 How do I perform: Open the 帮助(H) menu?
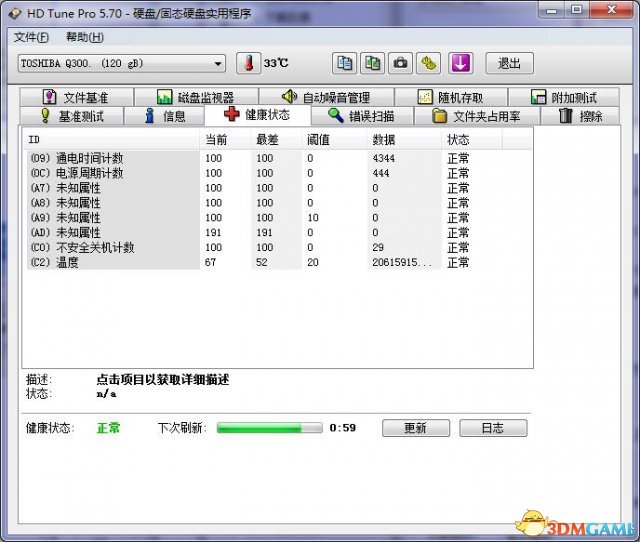(84, 38)
